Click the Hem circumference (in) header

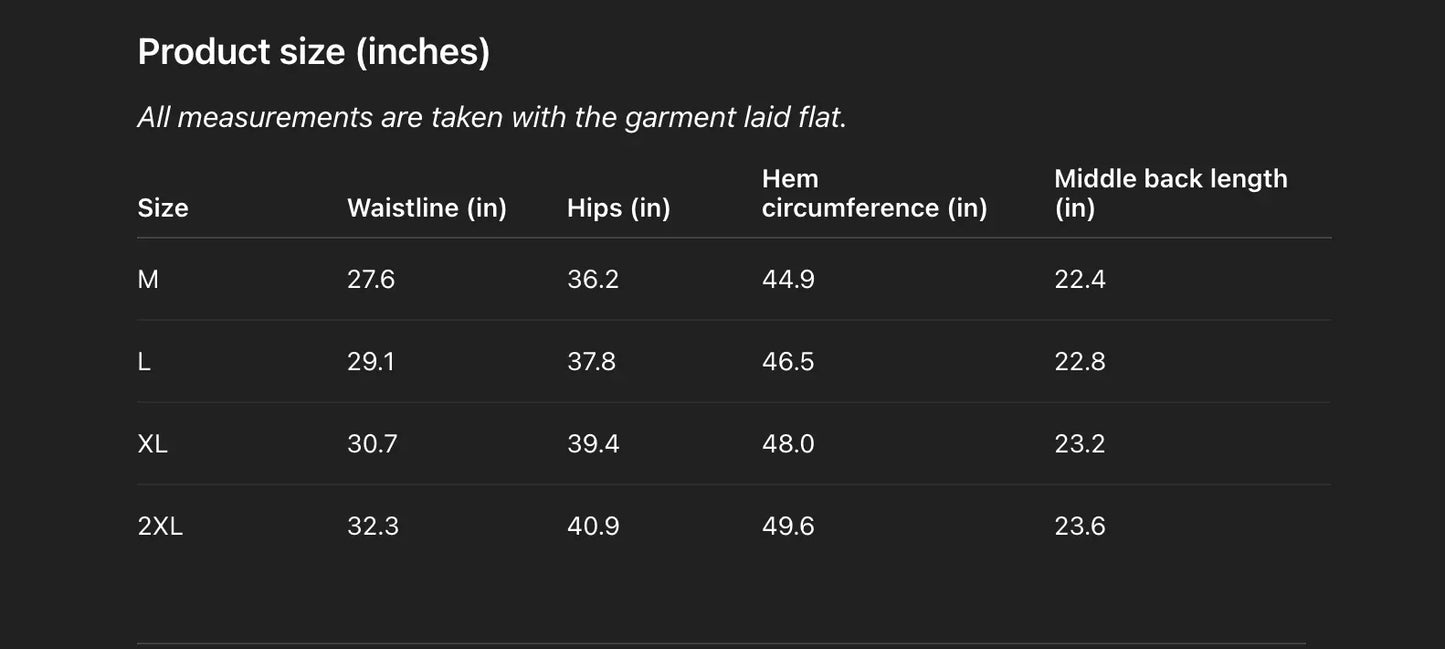[874, 193]
